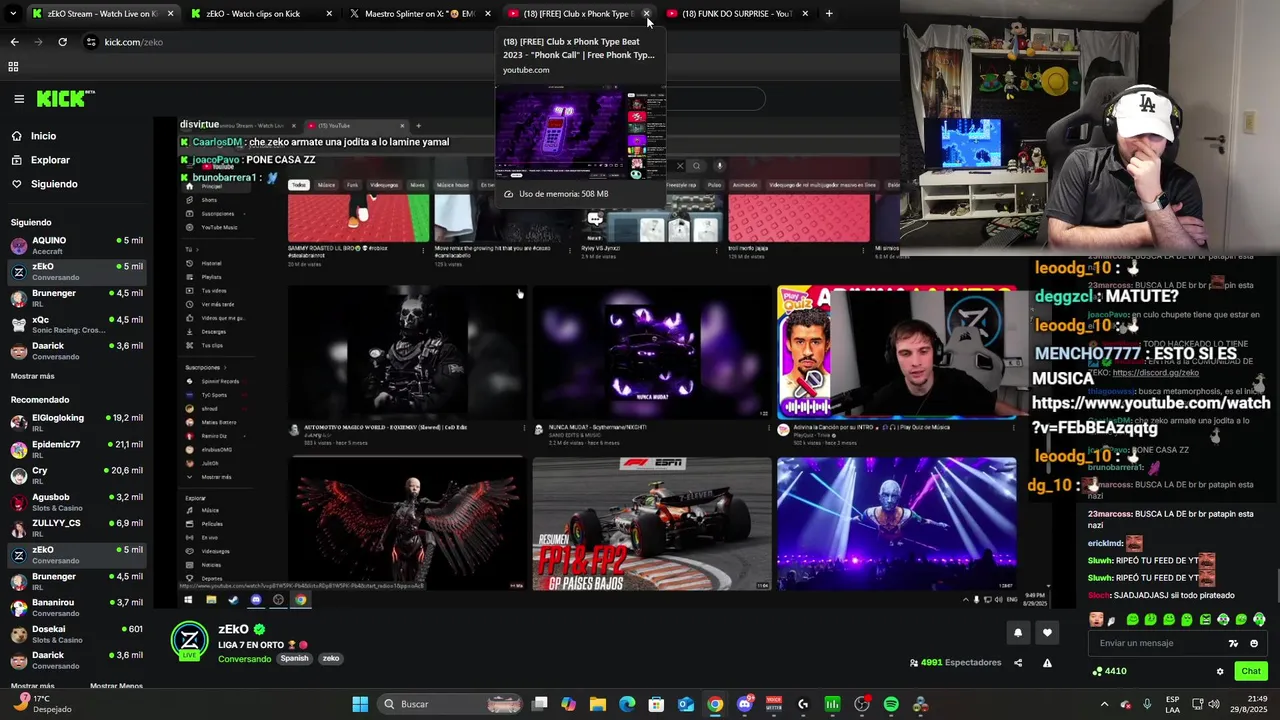Open Cry recommended channel

tap(76, 475)
